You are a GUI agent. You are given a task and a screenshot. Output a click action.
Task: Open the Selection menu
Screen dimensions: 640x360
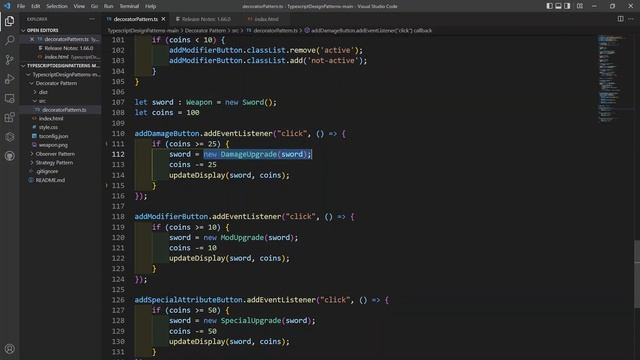click(x=57, y=6)
